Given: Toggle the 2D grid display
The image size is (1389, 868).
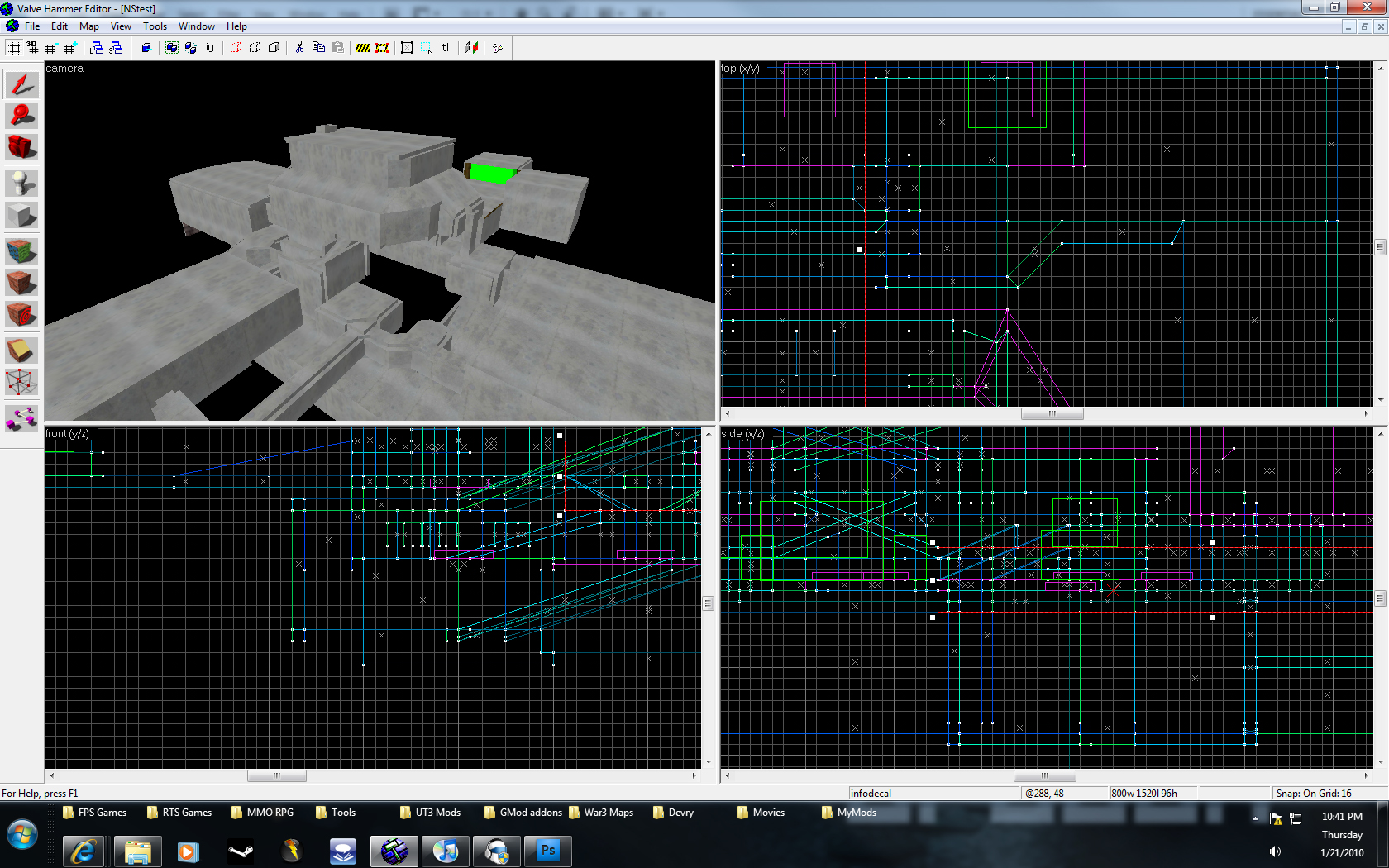Looking at the screenshot, I should [15, 48].
